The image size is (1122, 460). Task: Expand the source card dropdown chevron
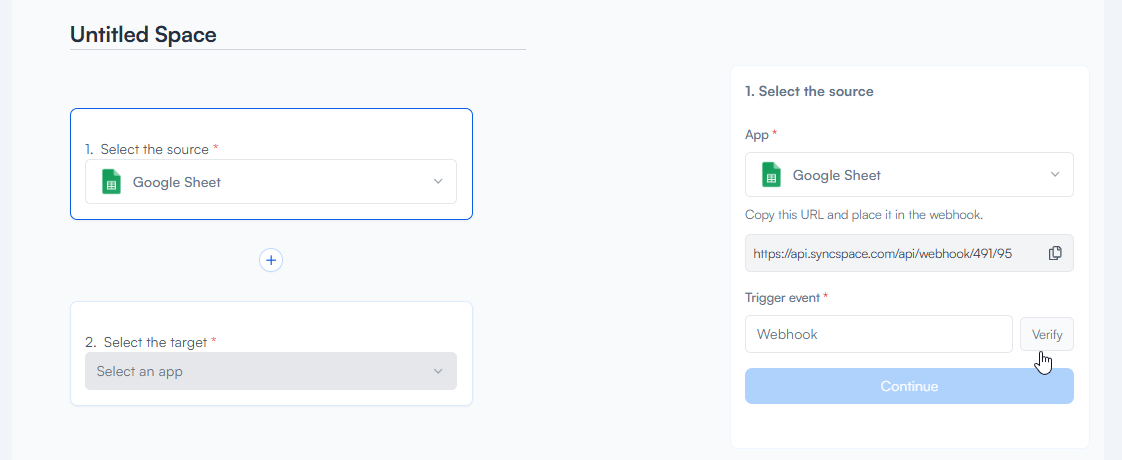click(x=437, y=182)
